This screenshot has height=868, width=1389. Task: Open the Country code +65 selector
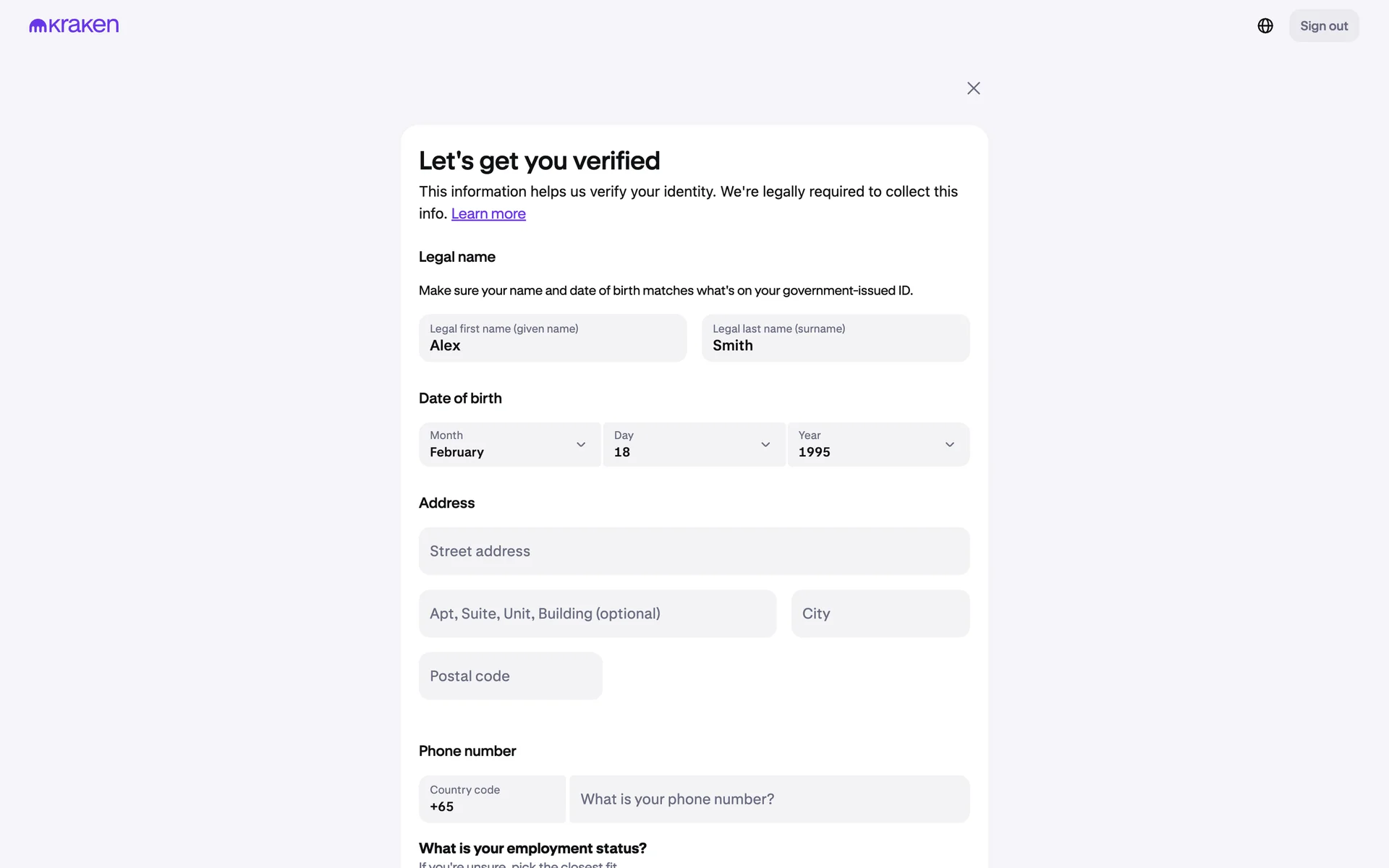pos(492,799)
